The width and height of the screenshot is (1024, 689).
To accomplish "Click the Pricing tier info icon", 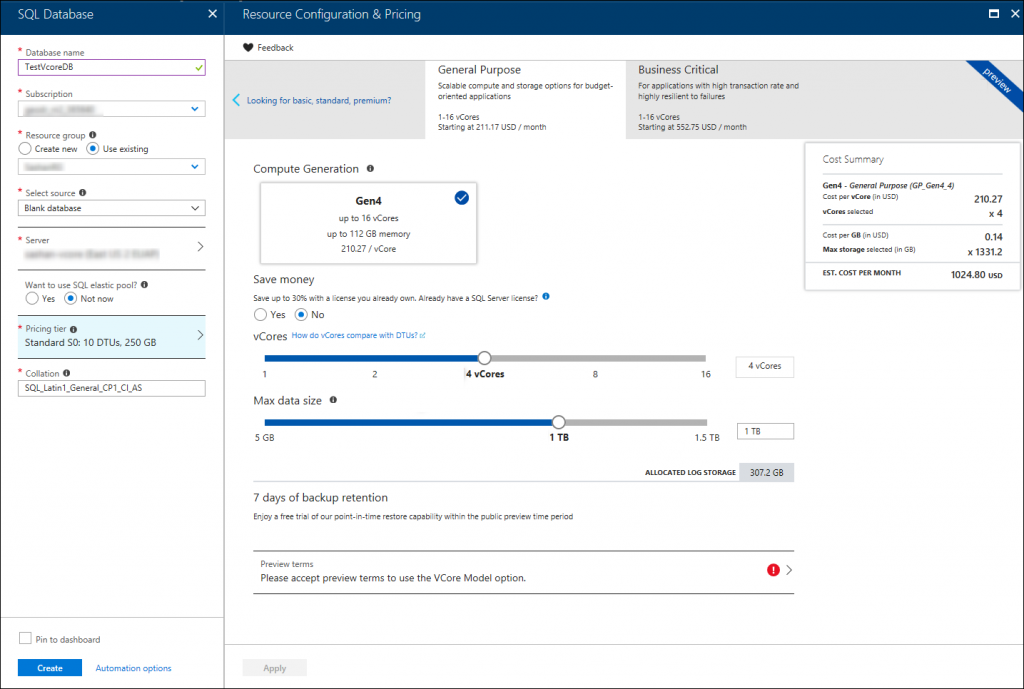I will (x=73, y=328).
